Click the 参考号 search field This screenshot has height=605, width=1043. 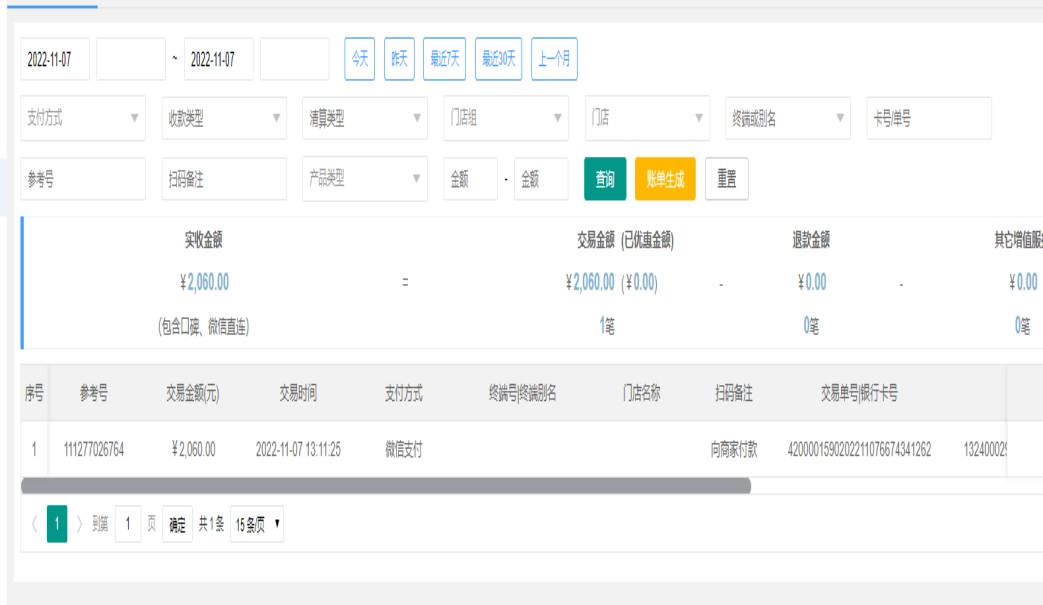(83, 179)
